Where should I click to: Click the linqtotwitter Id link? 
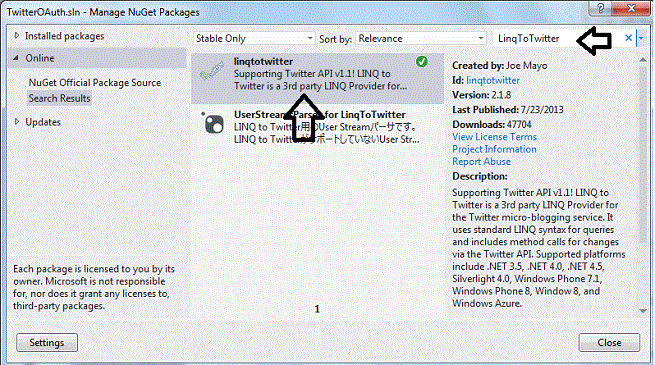493,81
